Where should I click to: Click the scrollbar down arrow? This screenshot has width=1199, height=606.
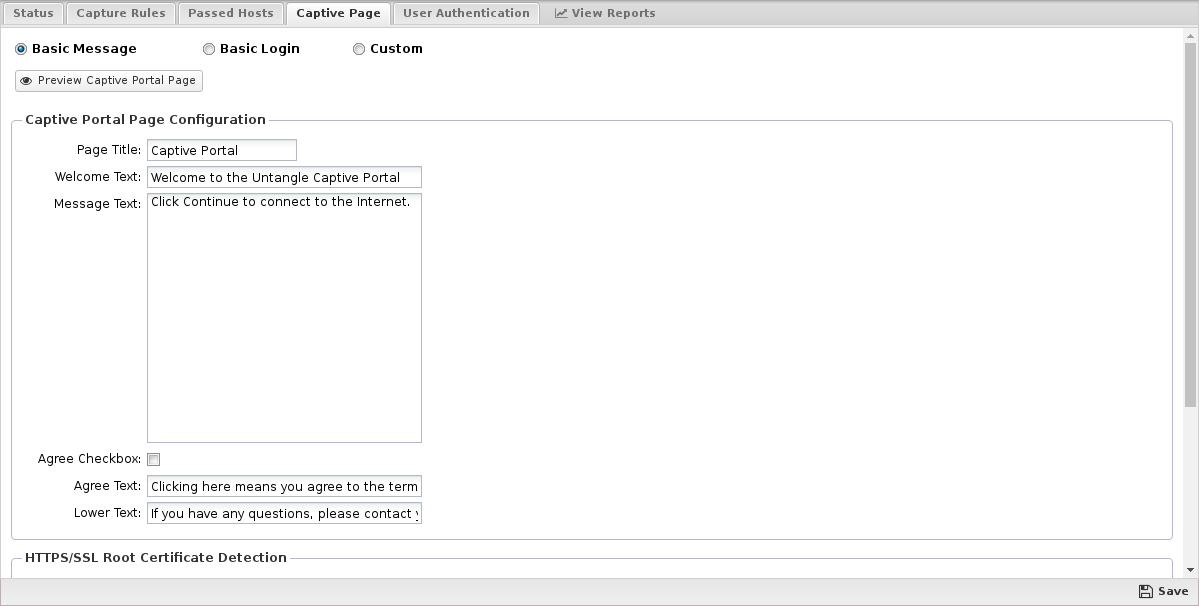[1190, 570]
